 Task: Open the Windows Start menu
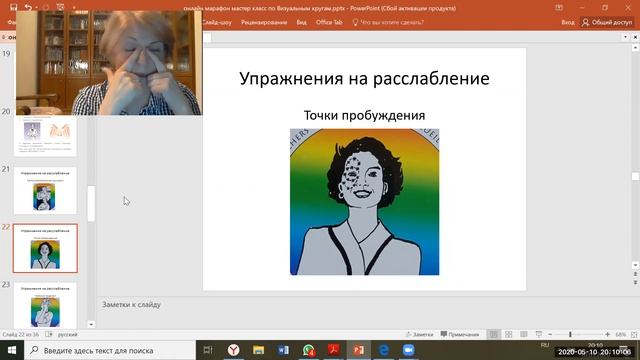tap(12, 350)
